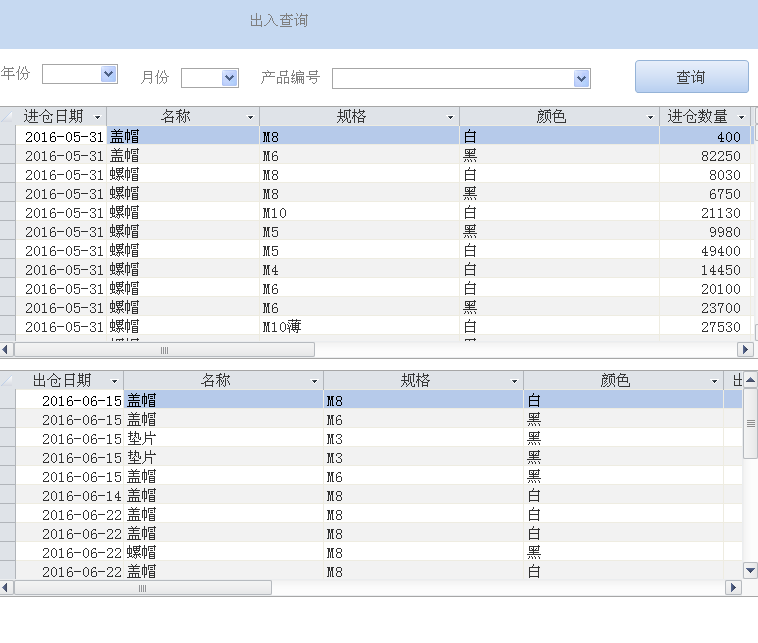Click the upper table select-all corner
Image resolution: width=758 pixels, height=643 pixels.
point(8,117)
